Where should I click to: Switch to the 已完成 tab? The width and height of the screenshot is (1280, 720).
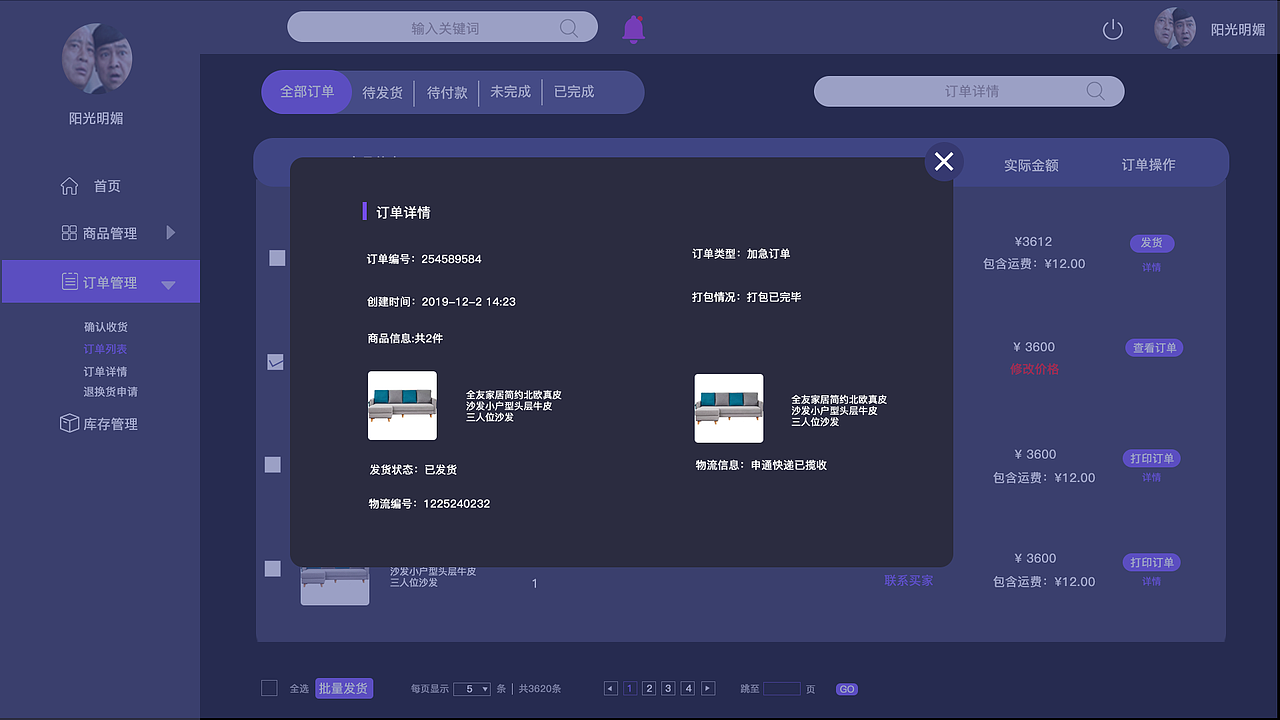pyautogui.click(x=573, y=92)
